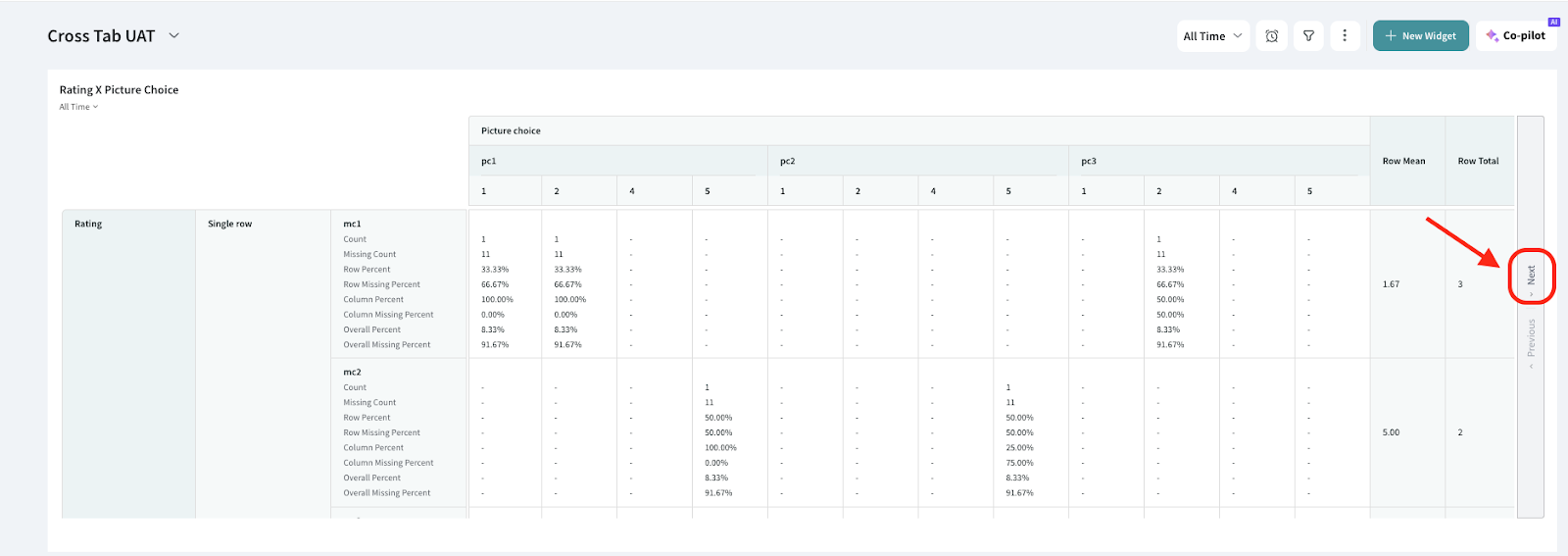The height and width of the screenshot is (556, 1568).
Task: Click the Rating row header cell
Action: 88,224
